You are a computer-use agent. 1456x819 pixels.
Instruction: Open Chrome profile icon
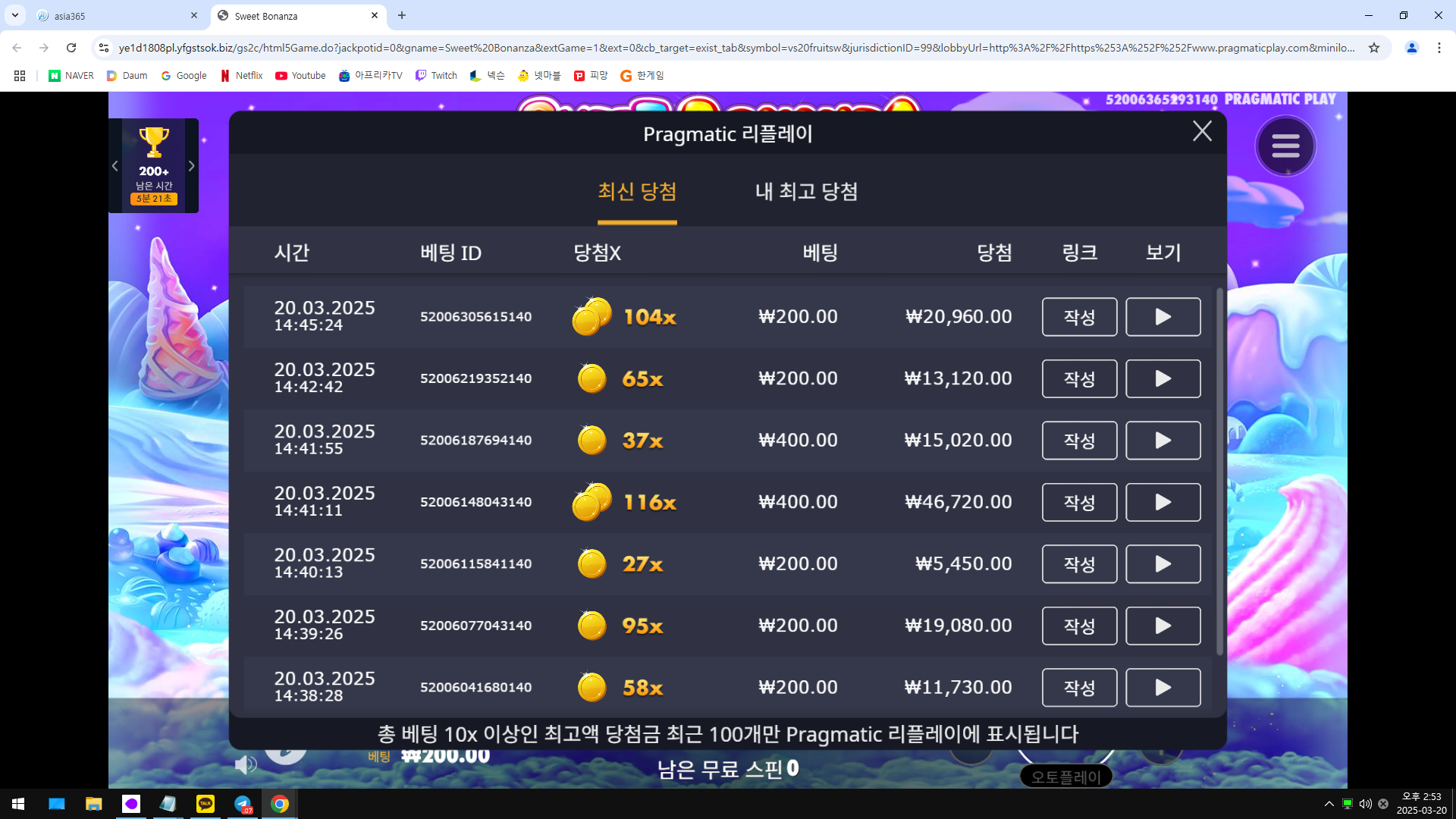click(1412, 48)
